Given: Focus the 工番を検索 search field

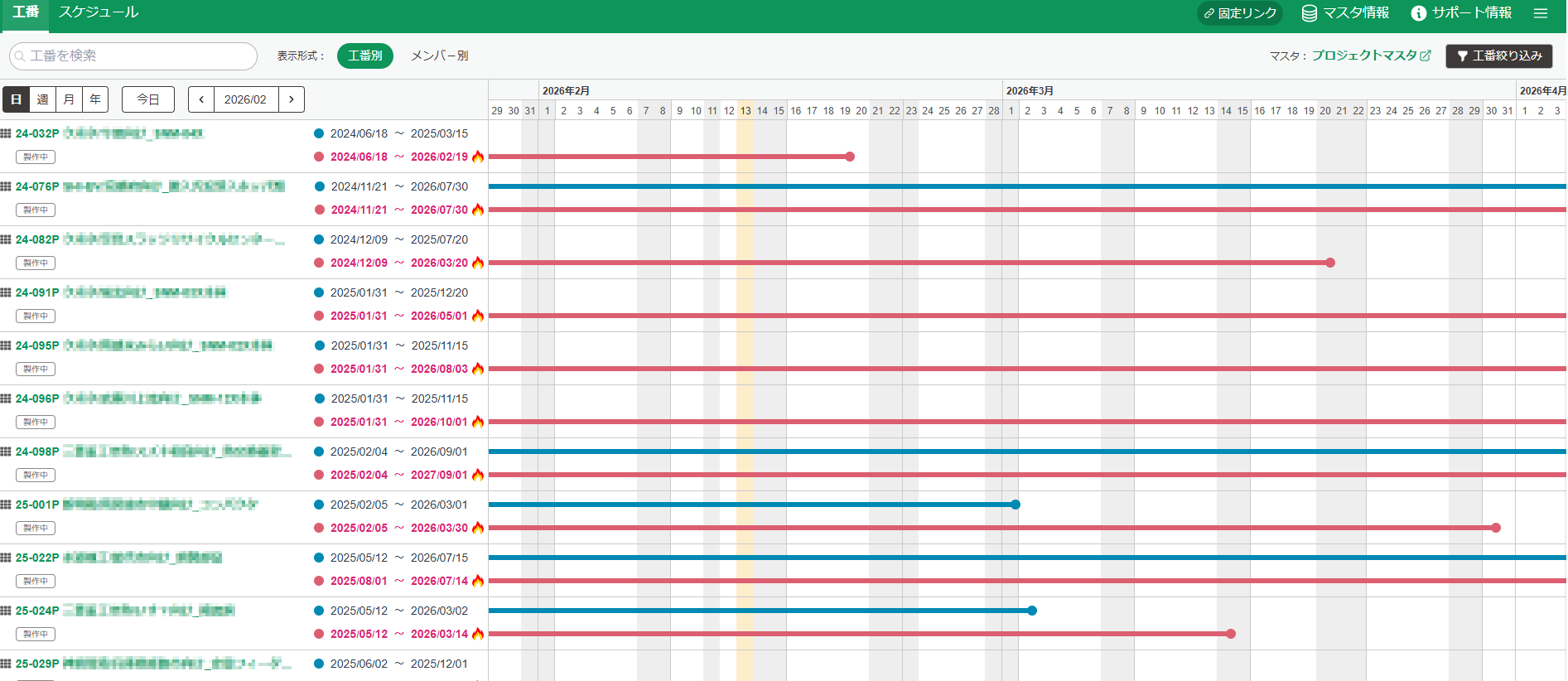Looking at the screenshot, I should pyautogui.click(x=134, y=56).
